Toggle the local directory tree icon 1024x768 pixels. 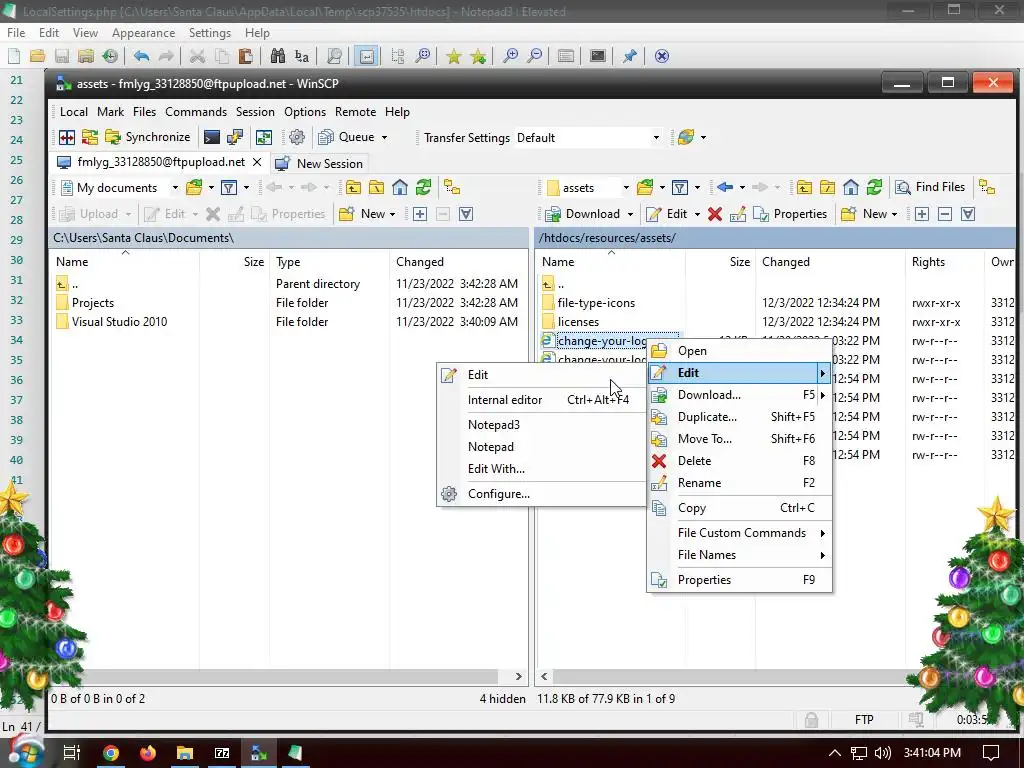click(452, 187)
